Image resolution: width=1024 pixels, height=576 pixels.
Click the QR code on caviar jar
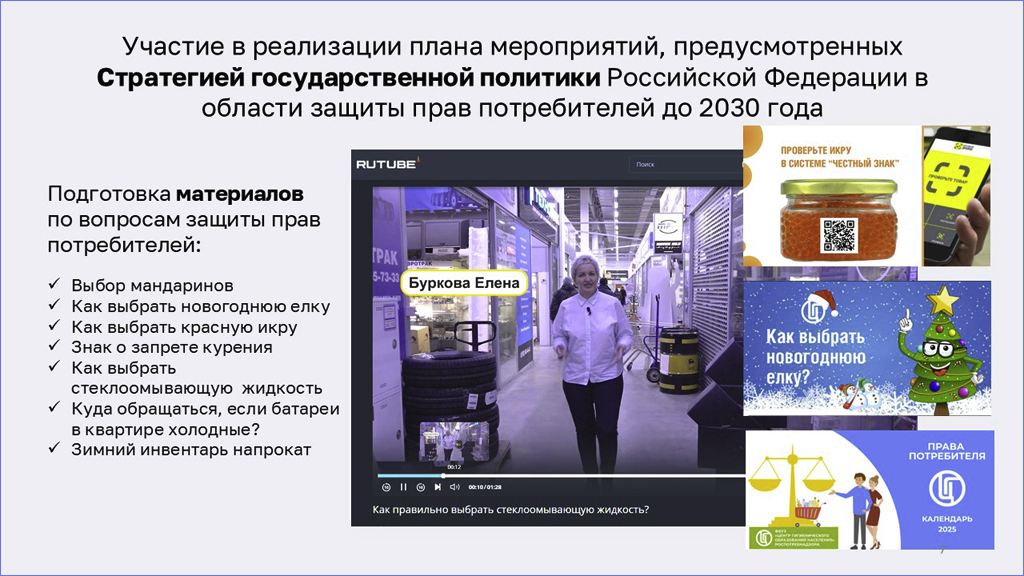(839, 234)
